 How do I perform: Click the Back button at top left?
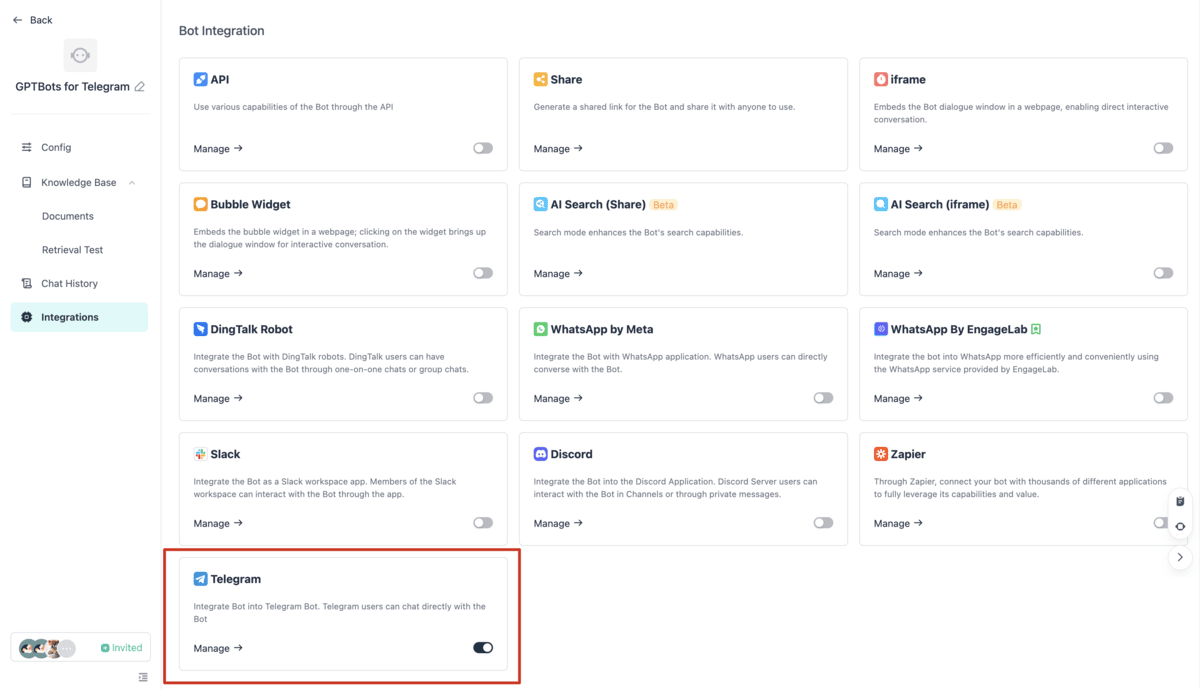pos(31,19)
